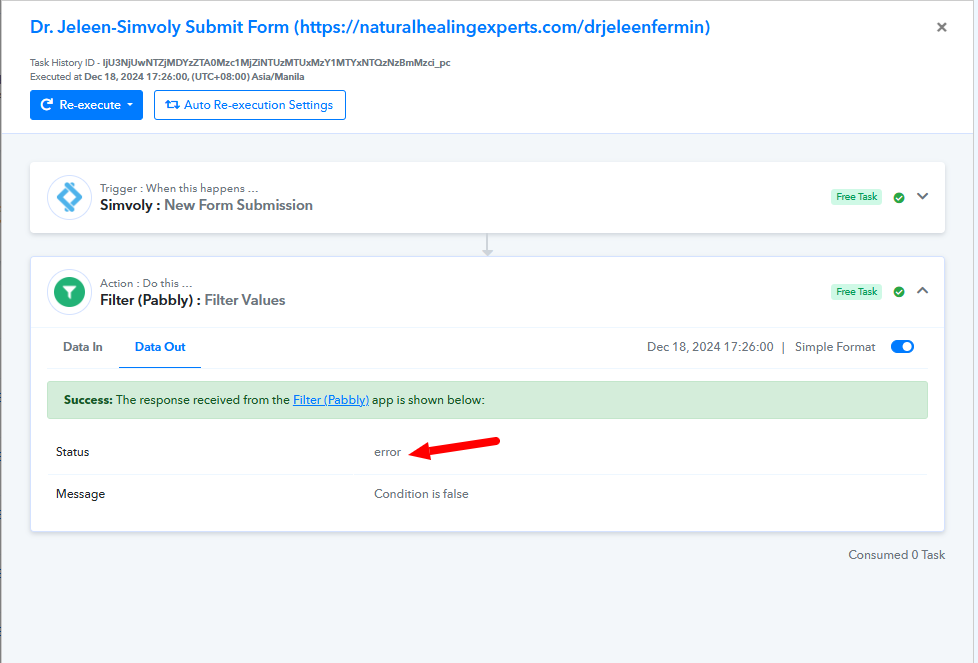Viewport: 978px width, 663px height.
Task: Click the Simvoly app icon
Action: [x=69, y=197]
